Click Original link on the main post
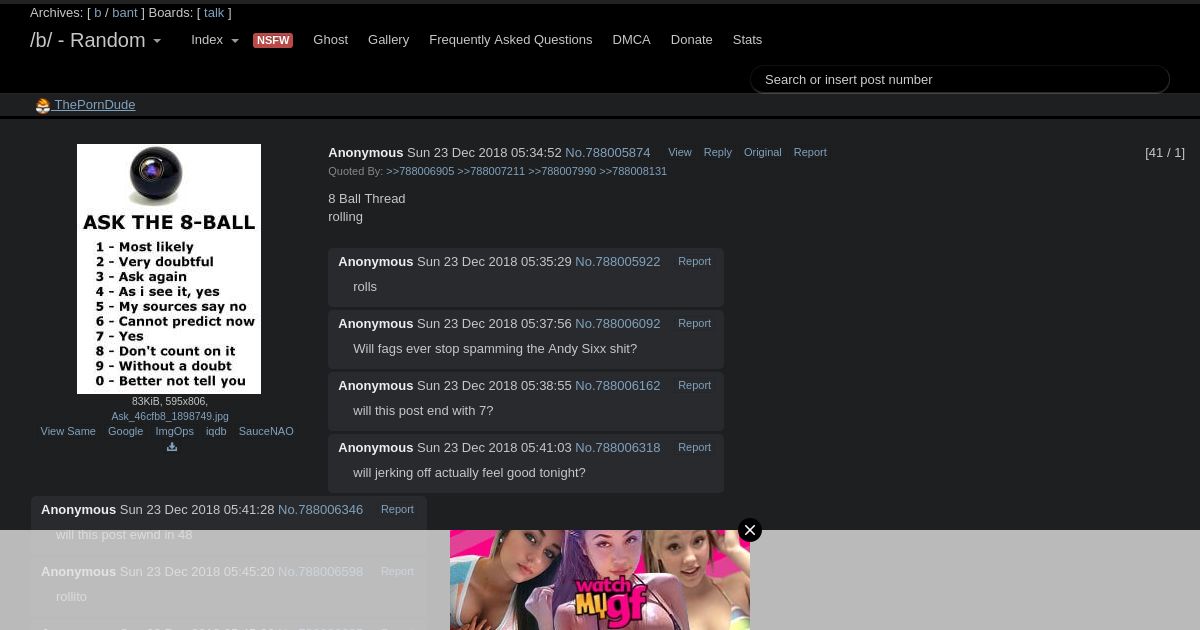1200x630 pixels. 762,152
